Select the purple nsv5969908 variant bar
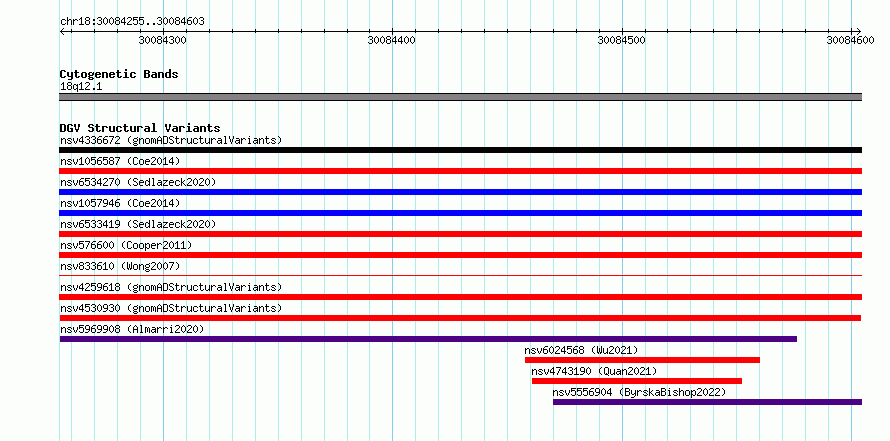This screenshot has width=890, height=441. 428,339
